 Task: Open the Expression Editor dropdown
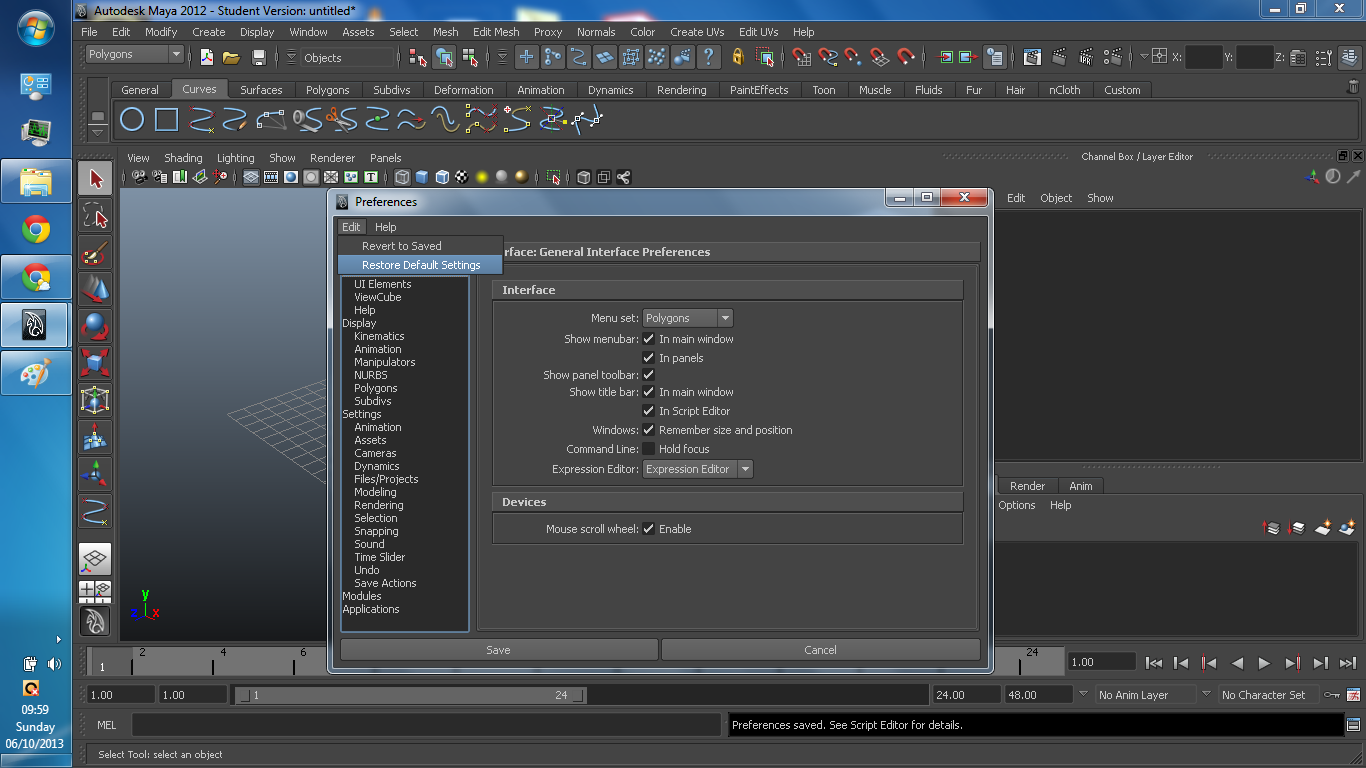[697, 469]
